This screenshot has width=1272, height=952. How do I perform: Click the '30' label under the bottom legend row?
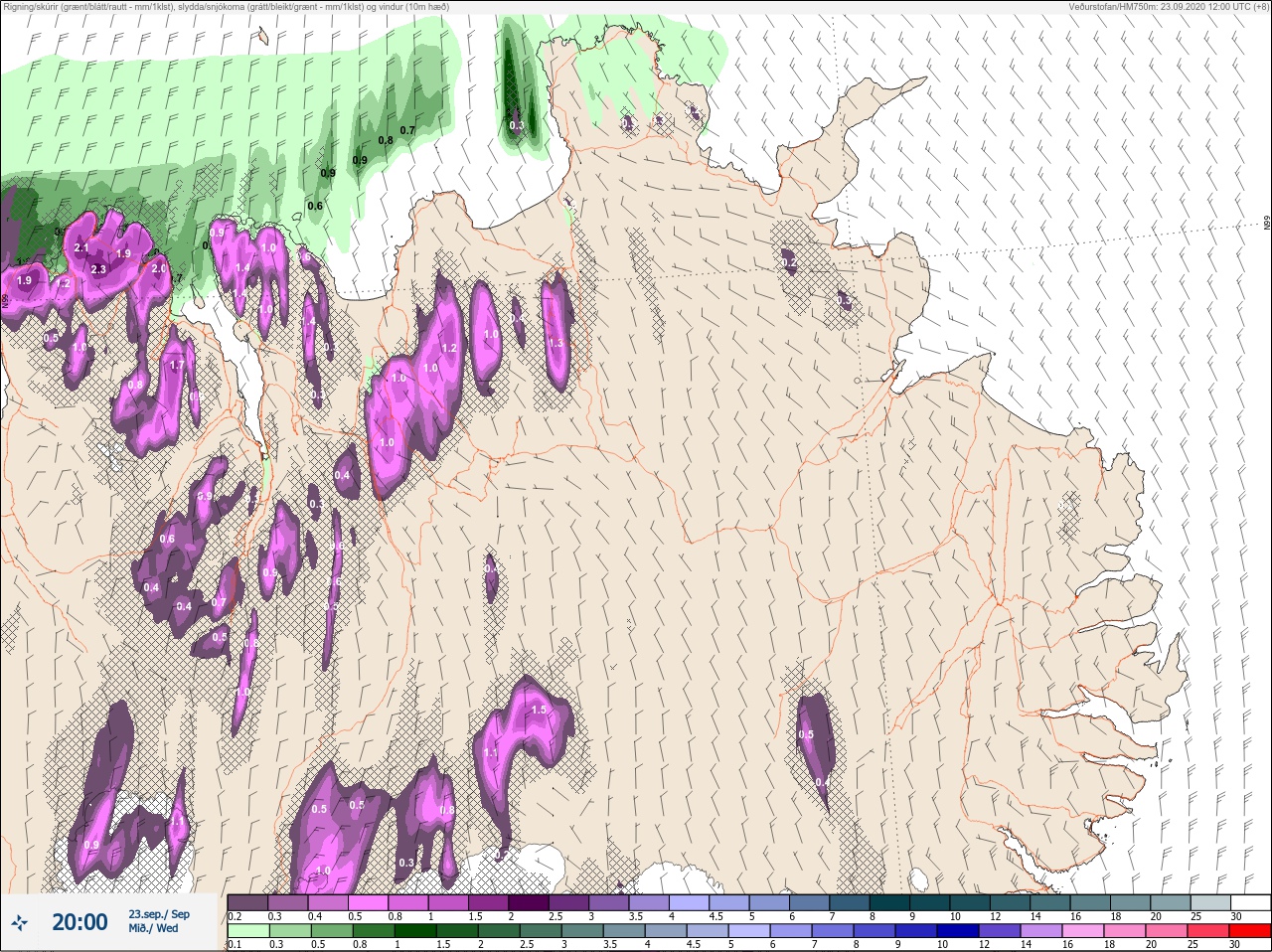click(1235, 946)
